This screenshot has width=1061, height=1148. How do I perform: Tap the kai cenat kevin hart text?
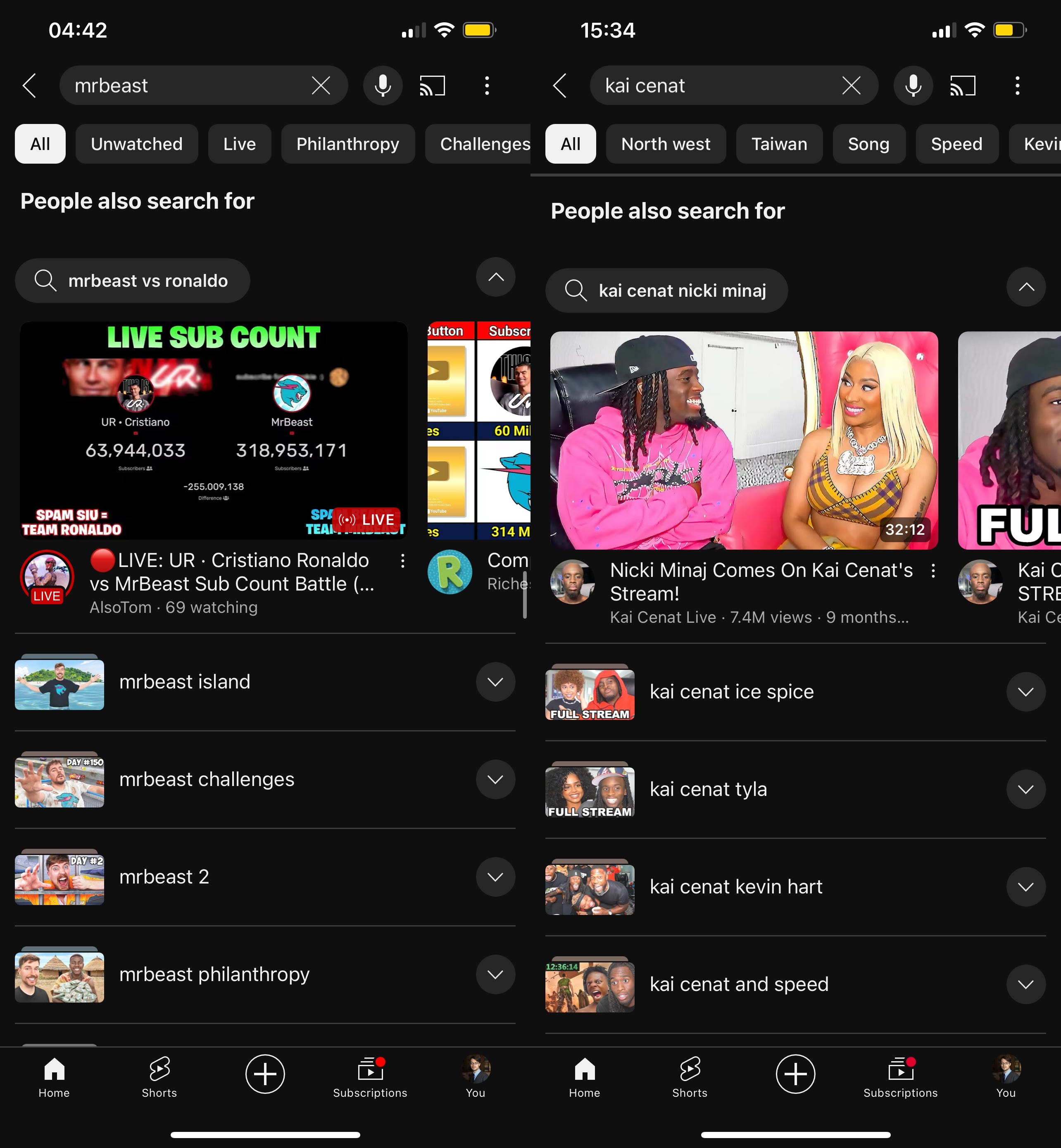(736, 887)
